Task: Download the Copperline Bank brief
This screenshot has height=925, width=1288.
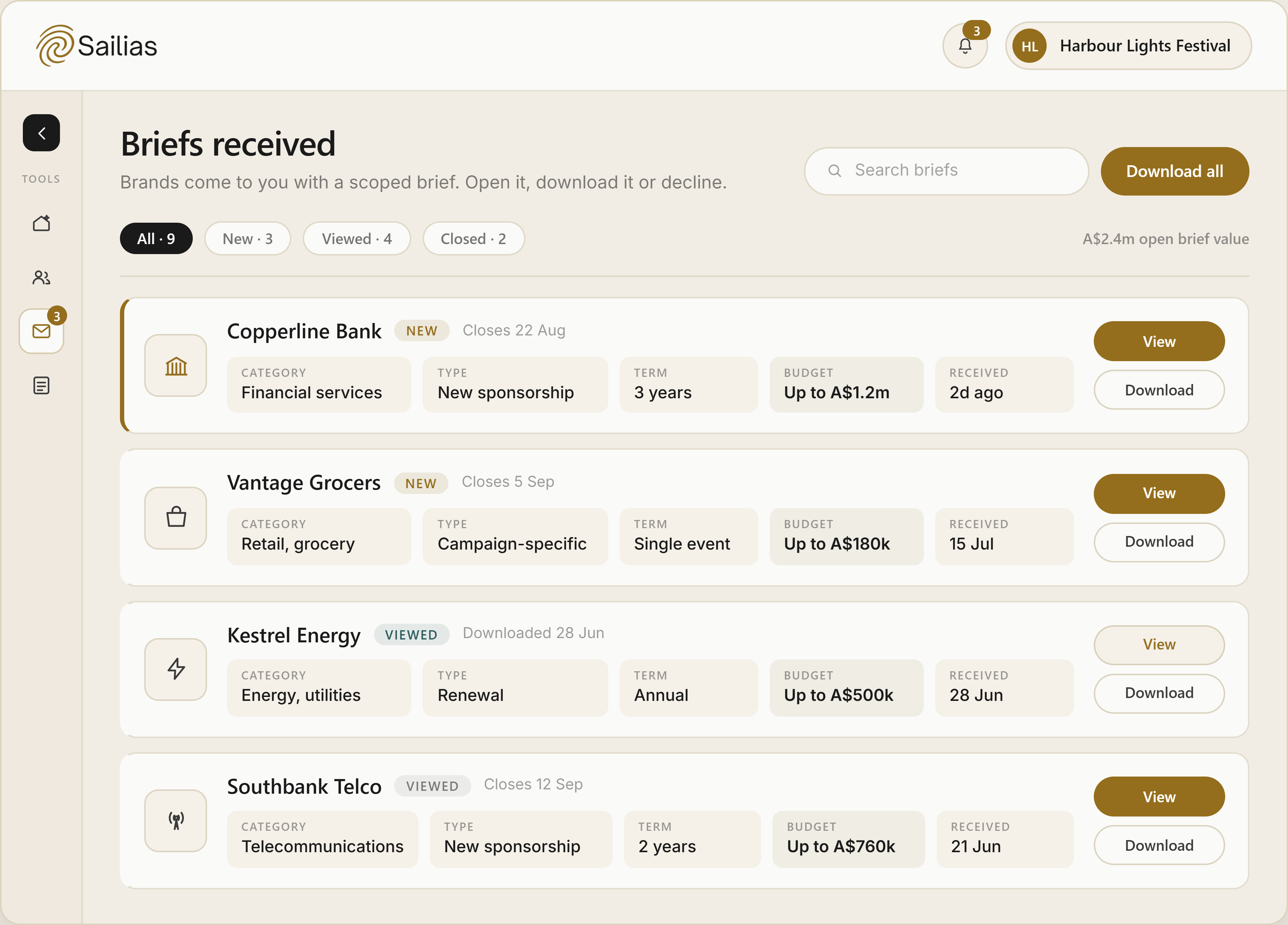Action: (1159, 390)
